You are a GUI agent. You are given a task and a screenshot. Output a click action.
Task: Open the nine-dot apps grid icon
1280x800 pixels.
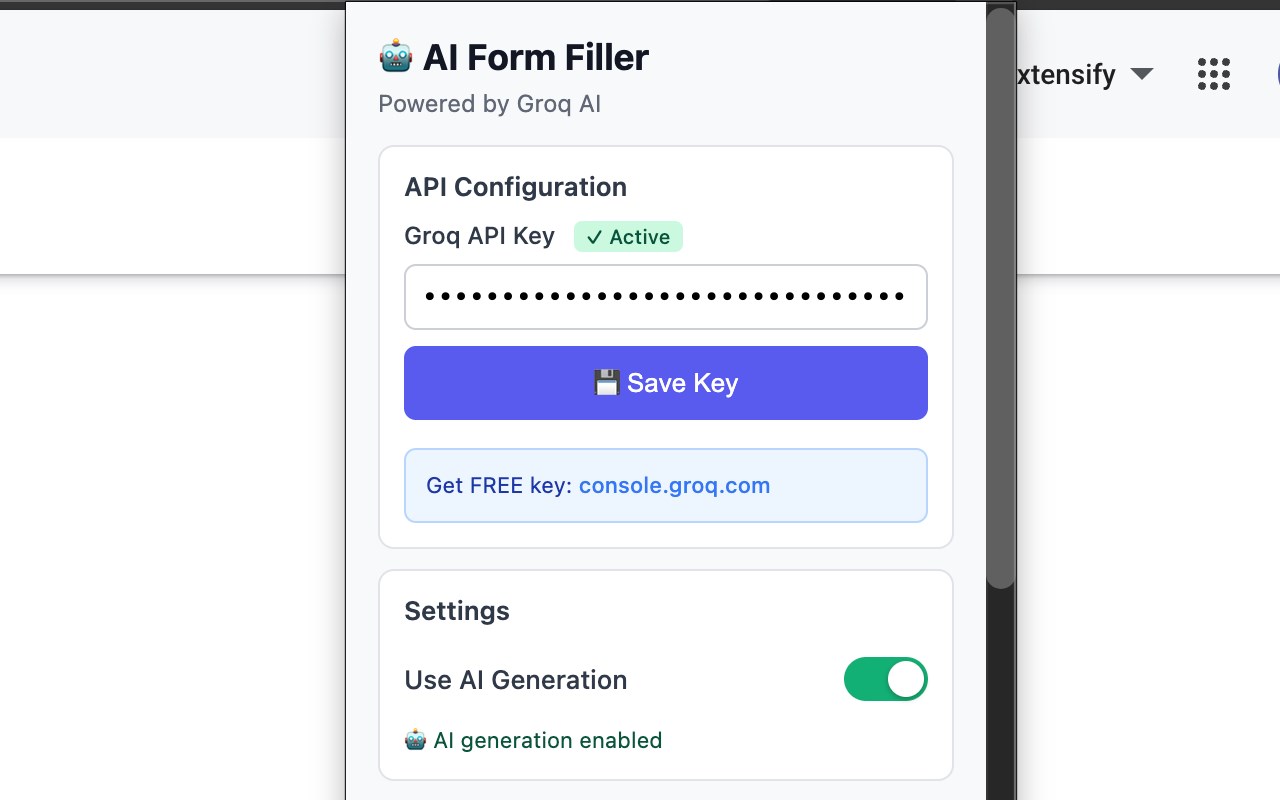pyautogui.click(x=1213, y=74)
